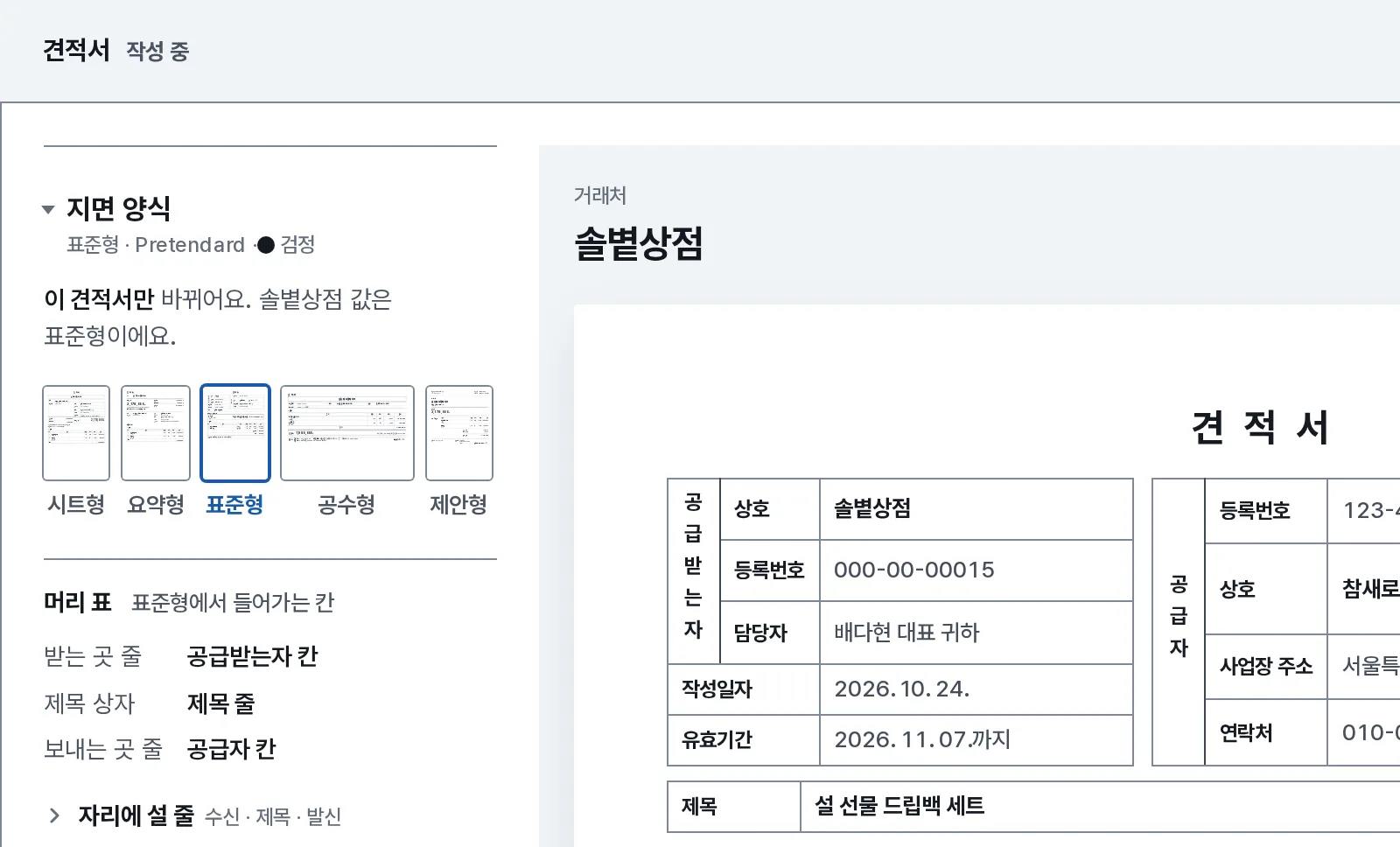Select the 표준형 layout thumbnail
This screenshot has height=847, width=1400.
click(235, 433)
